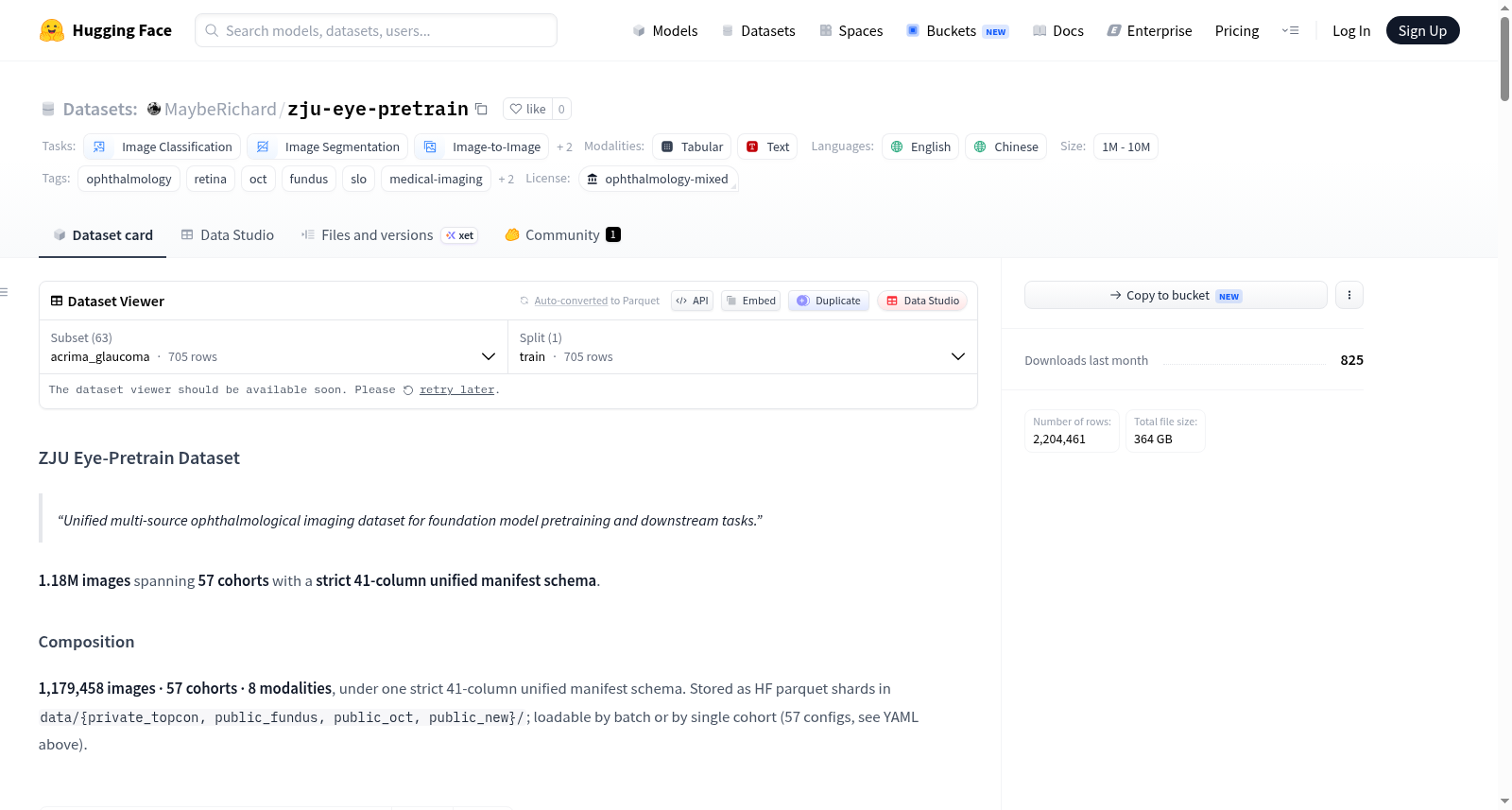The image size is (1512, 810).
Task: Select the fundus tag
Action: pos(309,179)
